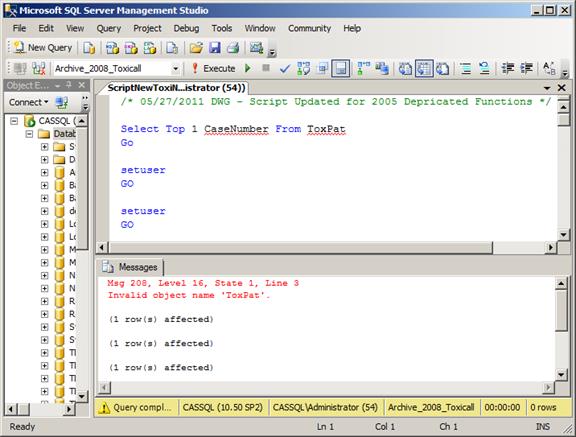
Task: Click Specify Values for Template Parameters icon
Action: tap(550, 68)
